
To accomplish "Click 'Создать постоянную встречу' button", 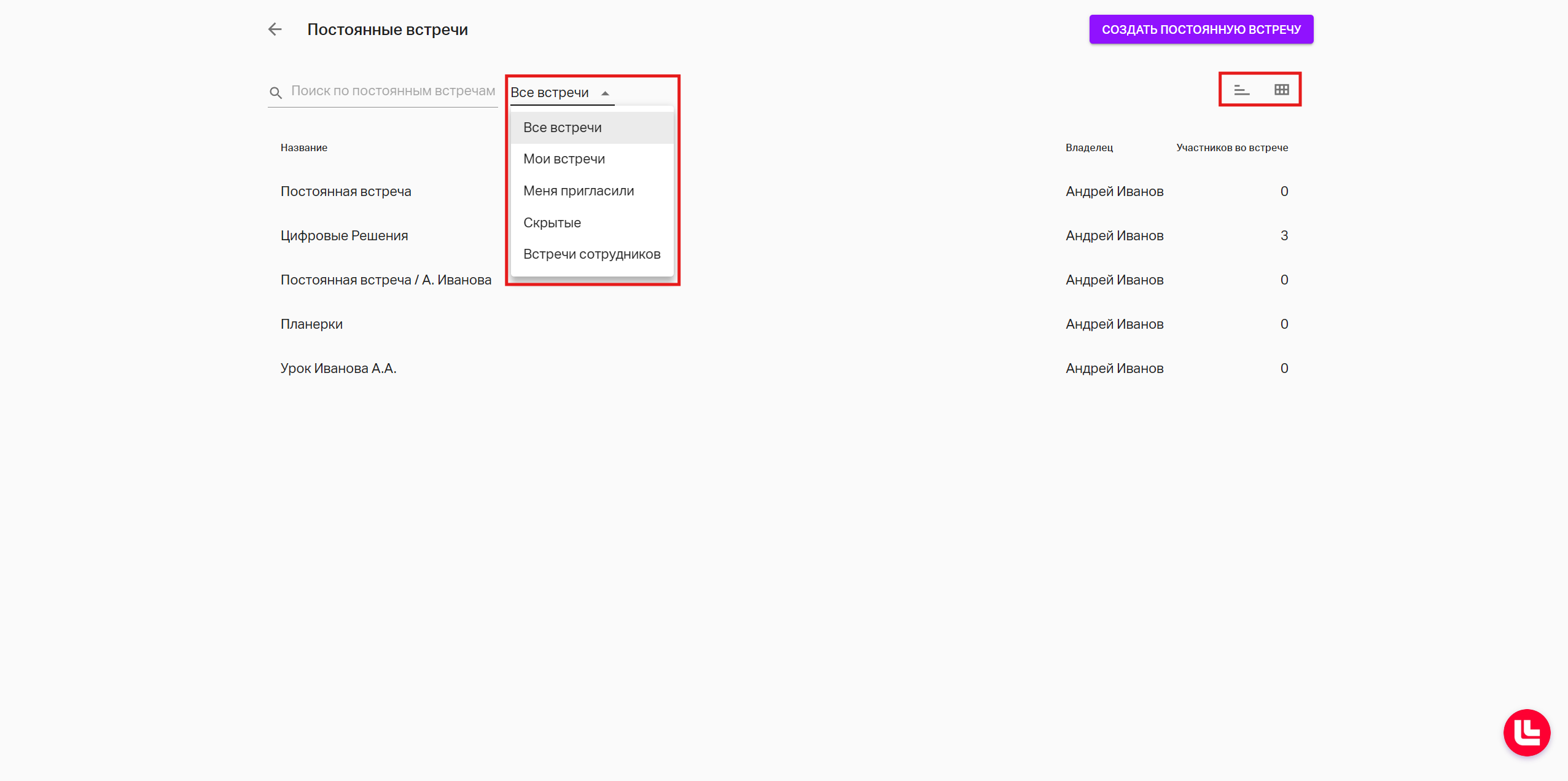I will coord(1201,29).
